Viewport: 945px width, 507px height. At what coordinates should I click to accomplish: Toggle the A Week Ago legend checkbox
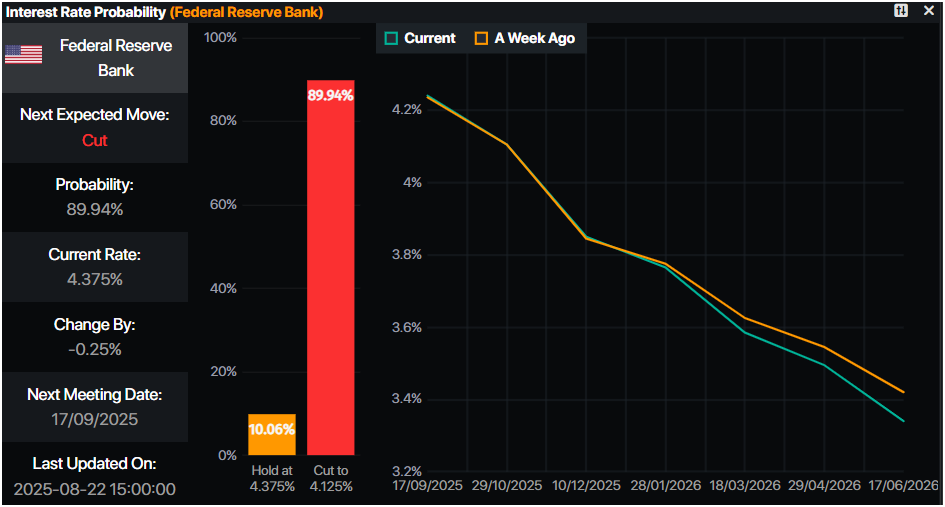point(481,38)
